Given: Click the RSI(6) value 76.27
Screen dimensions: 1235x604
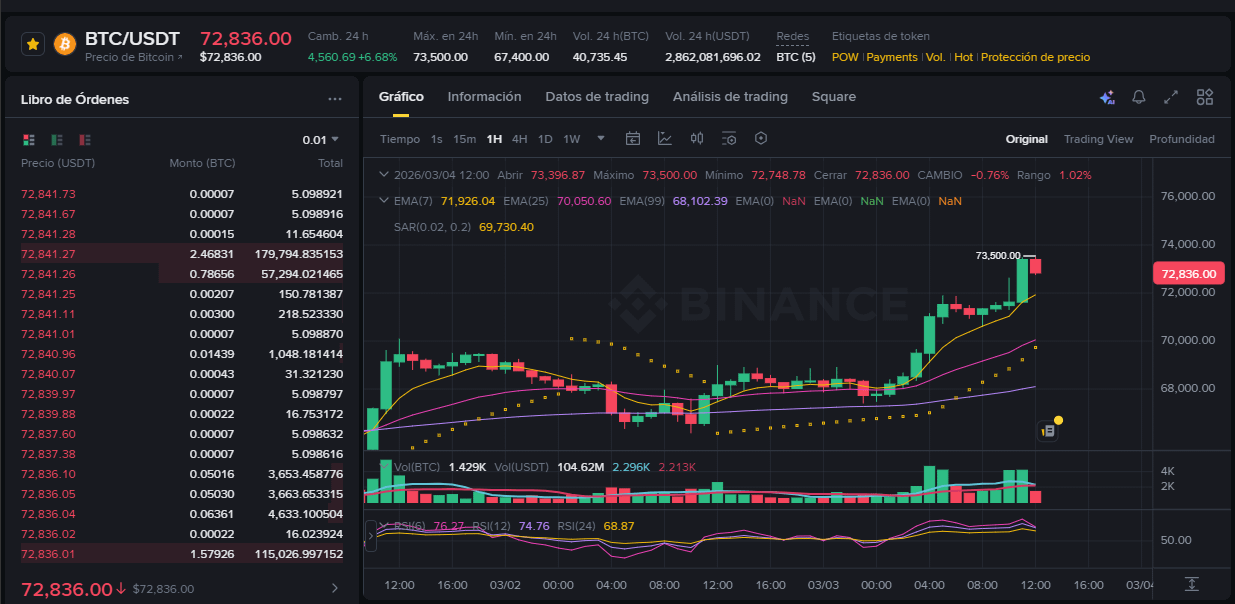Looking at the screenshot, I should click(449, 526).
